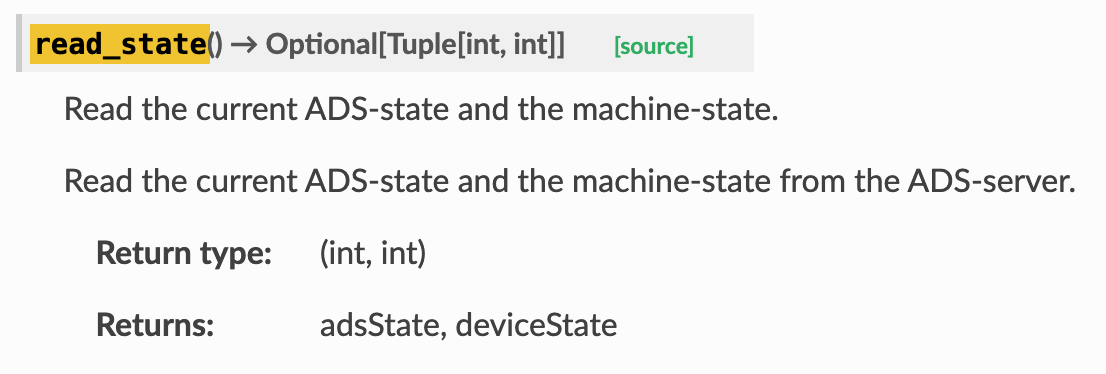Click the 'Returns:' field label
Viewport: 1106px width, 374px height.
[x=155, y=325]
